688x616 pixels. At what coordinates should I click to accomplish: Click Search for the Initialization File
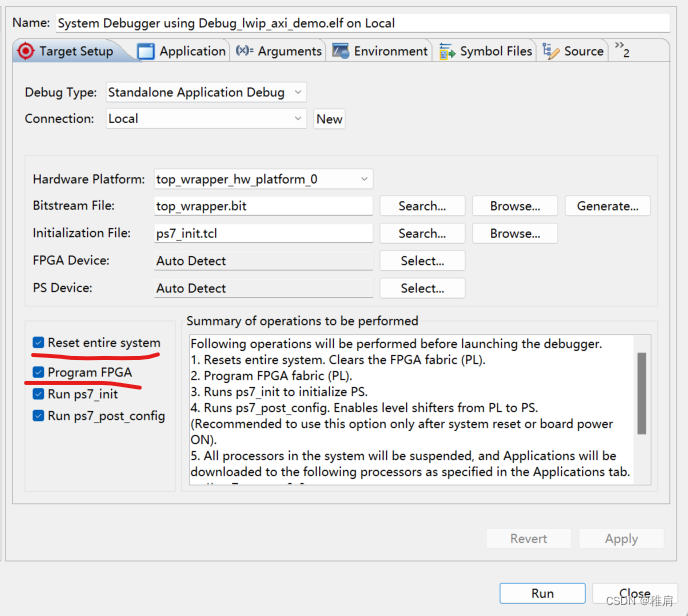click(422, 233)
